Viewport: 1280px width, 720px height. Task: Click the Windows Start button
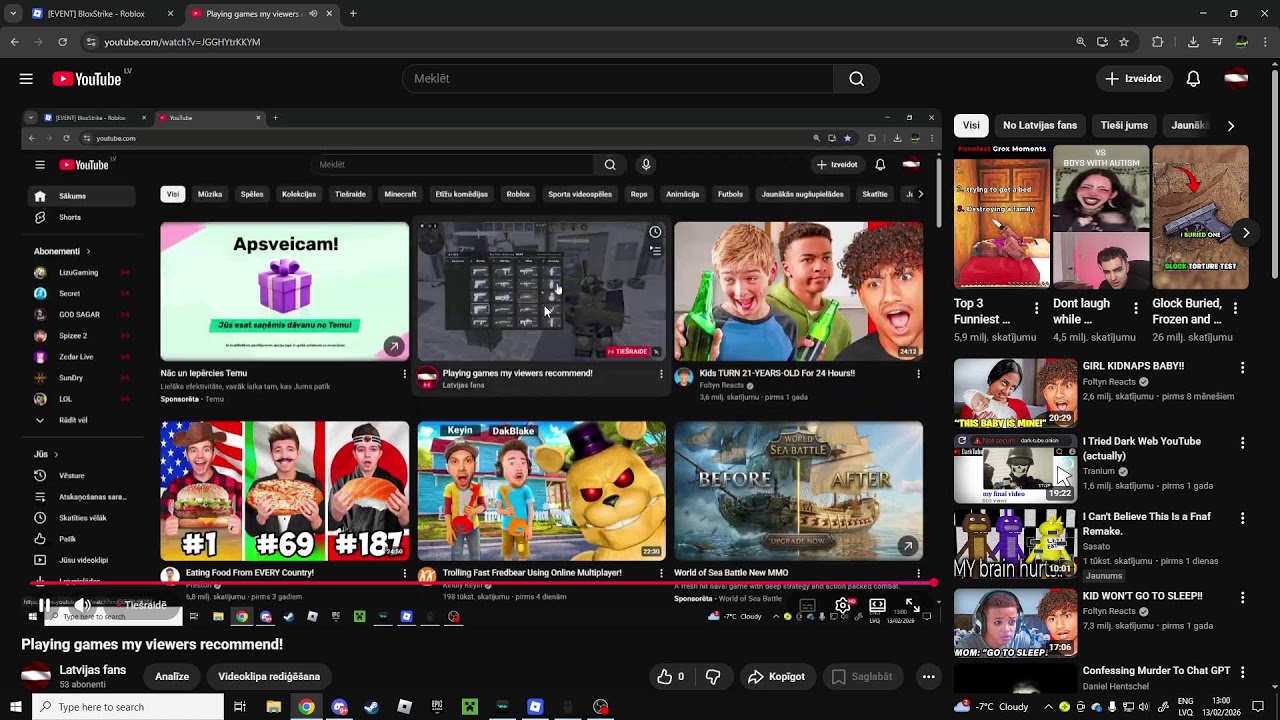click(x=16, y=707)
